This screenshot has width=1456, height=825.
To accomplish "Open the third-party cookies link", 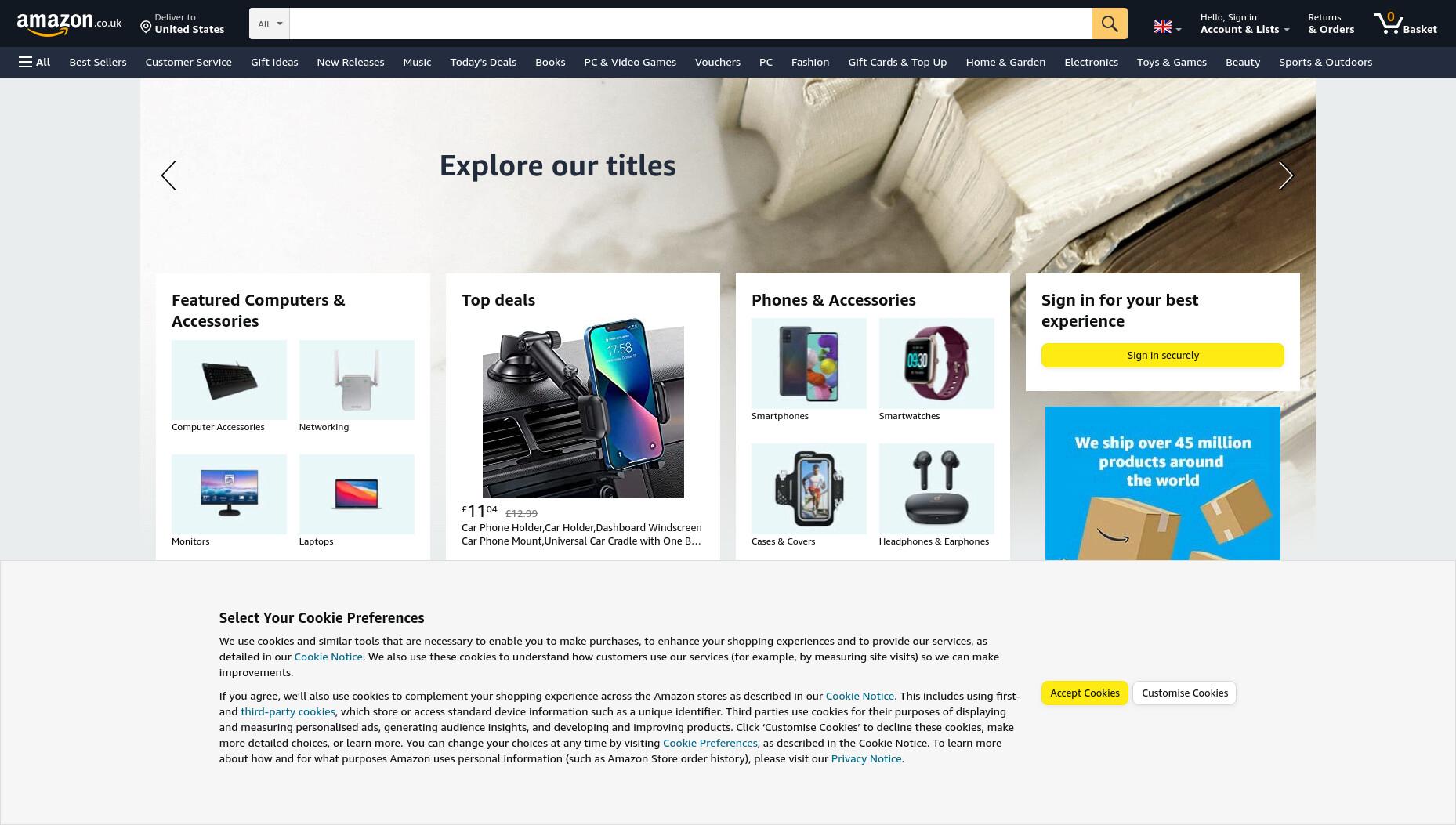I will tap(288, 711).
